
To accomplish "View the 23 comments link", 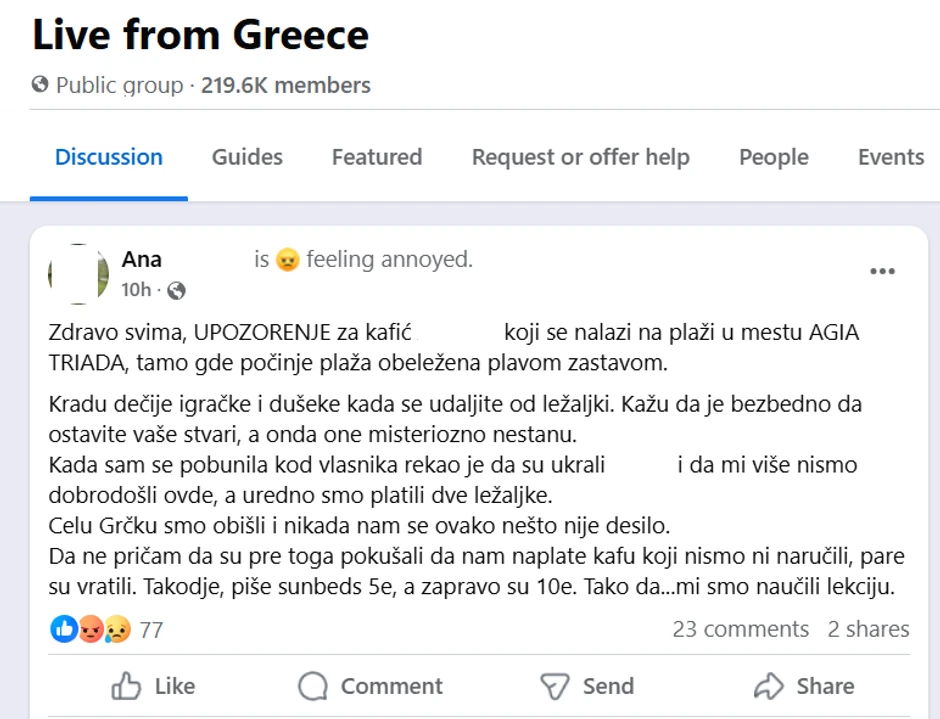I will coord(740,629).
